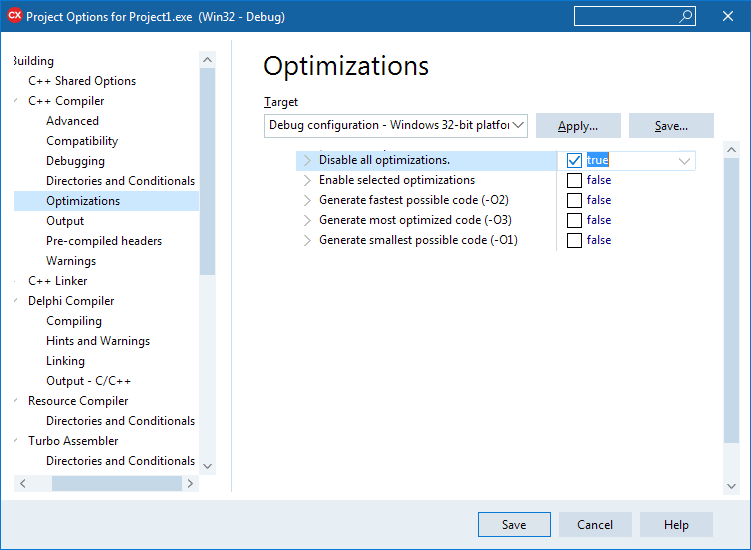The width and height of the screenshot is (751, 550).
Task: Expand the Generate smallest possible code row chevron
Action: tap(307, 241)
